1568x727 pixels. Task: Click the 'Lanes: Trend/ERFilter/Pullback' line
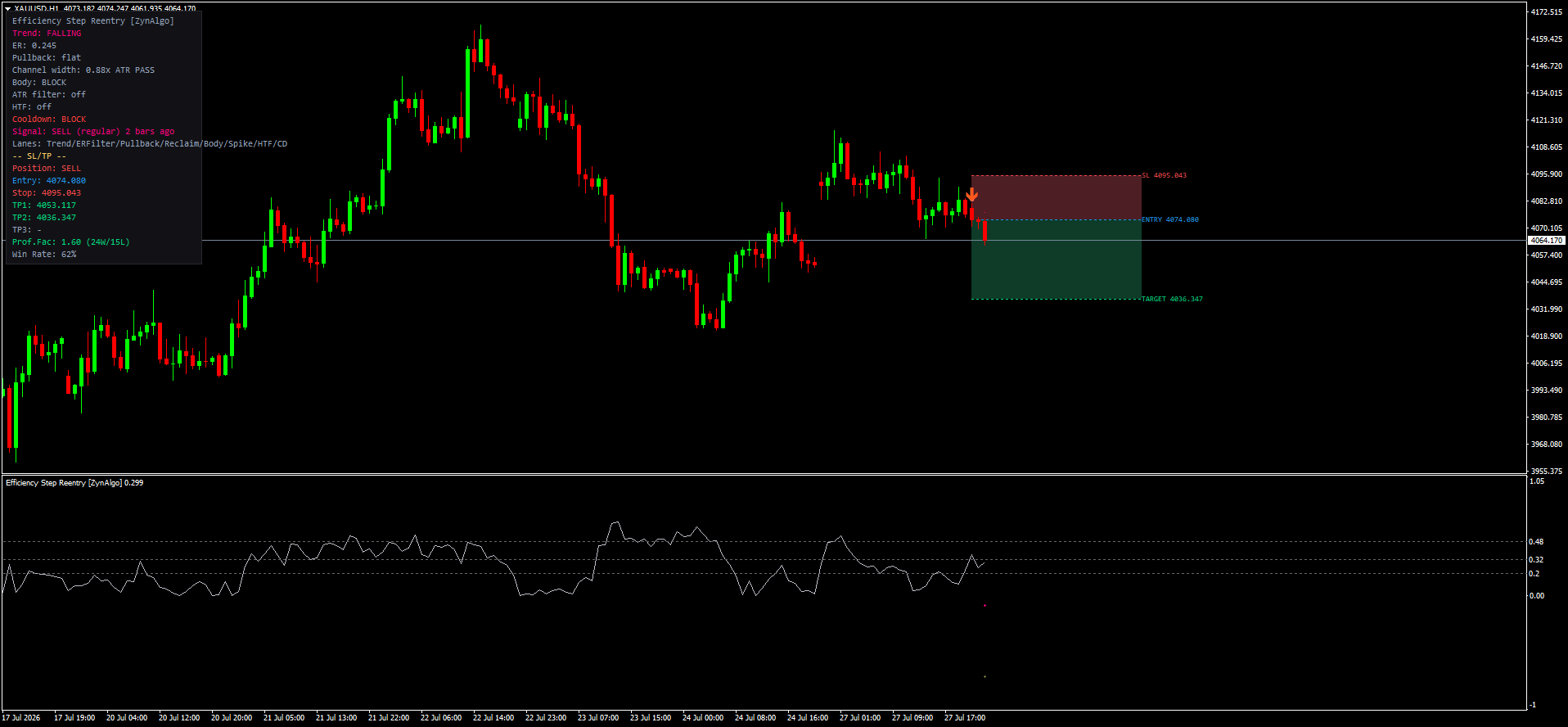150,144
